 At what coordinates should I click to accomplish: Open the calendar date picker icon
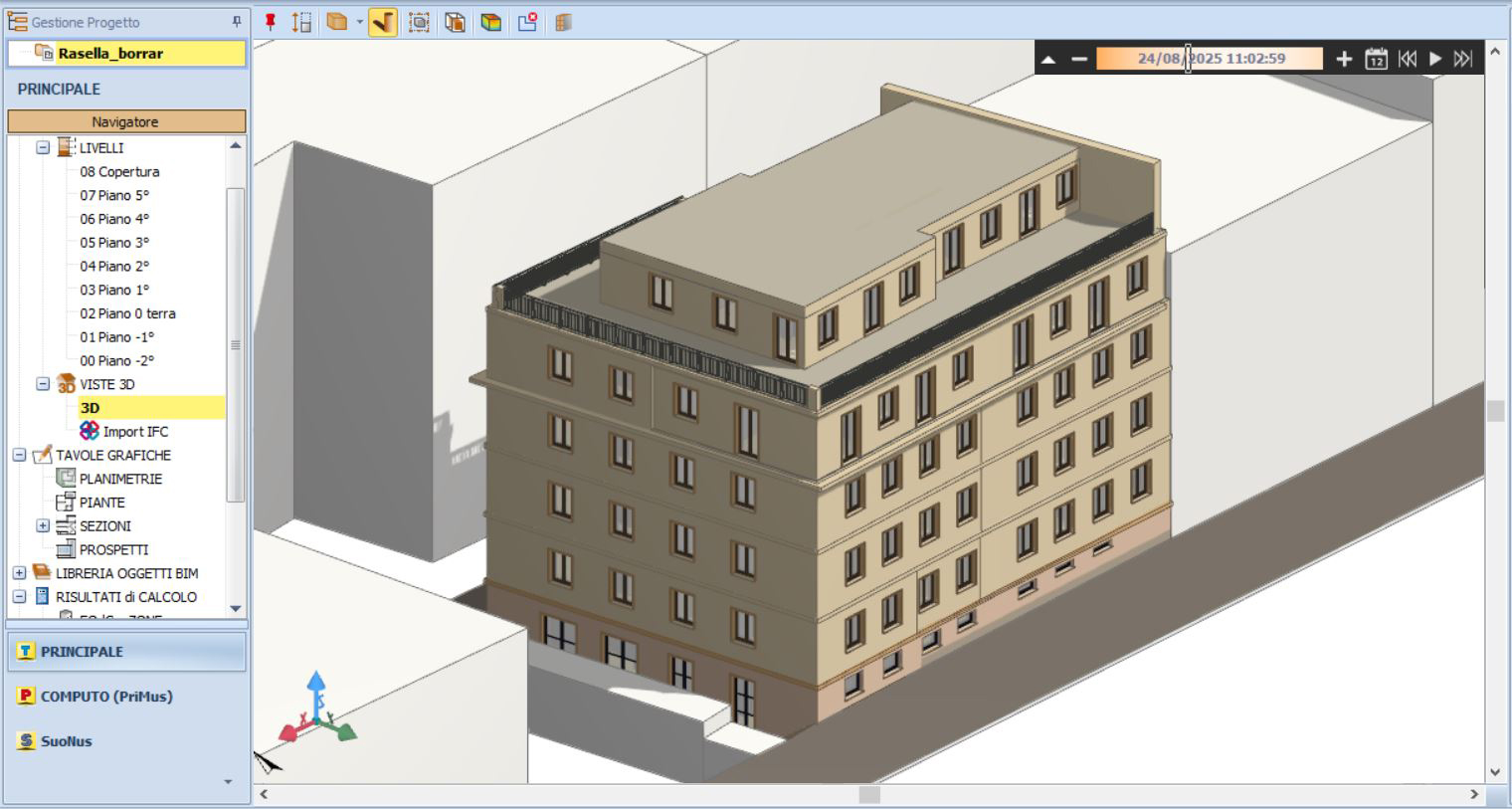click(x=1376, y=59)
